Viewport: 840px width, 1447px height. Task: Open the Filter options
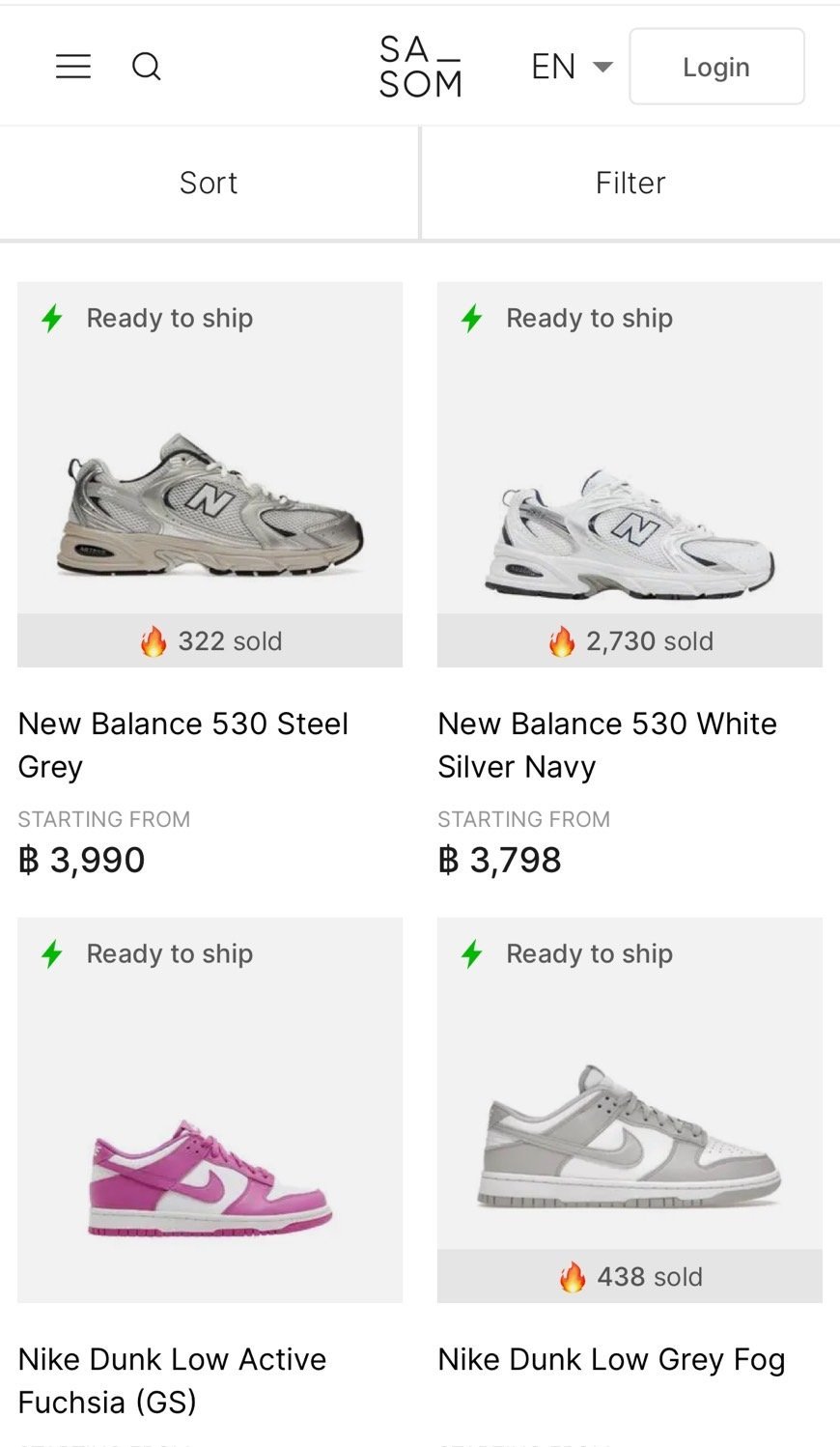pyautogui.click(x=630, y=183)
